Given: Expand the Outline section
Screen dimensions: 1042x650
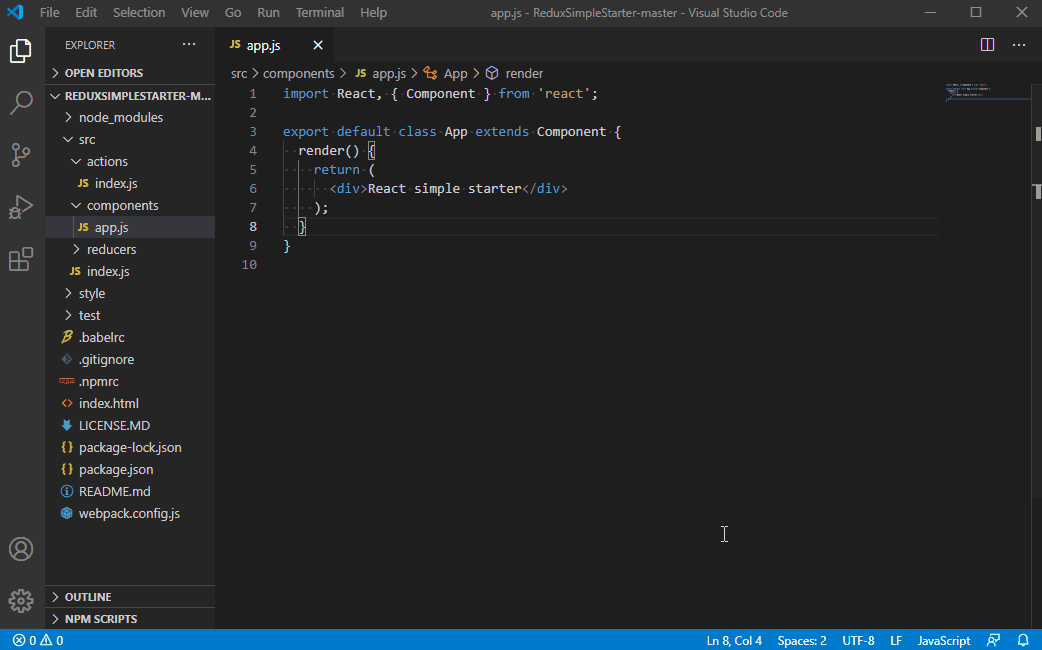Looking at the screenshot, I should click(130, 597).
